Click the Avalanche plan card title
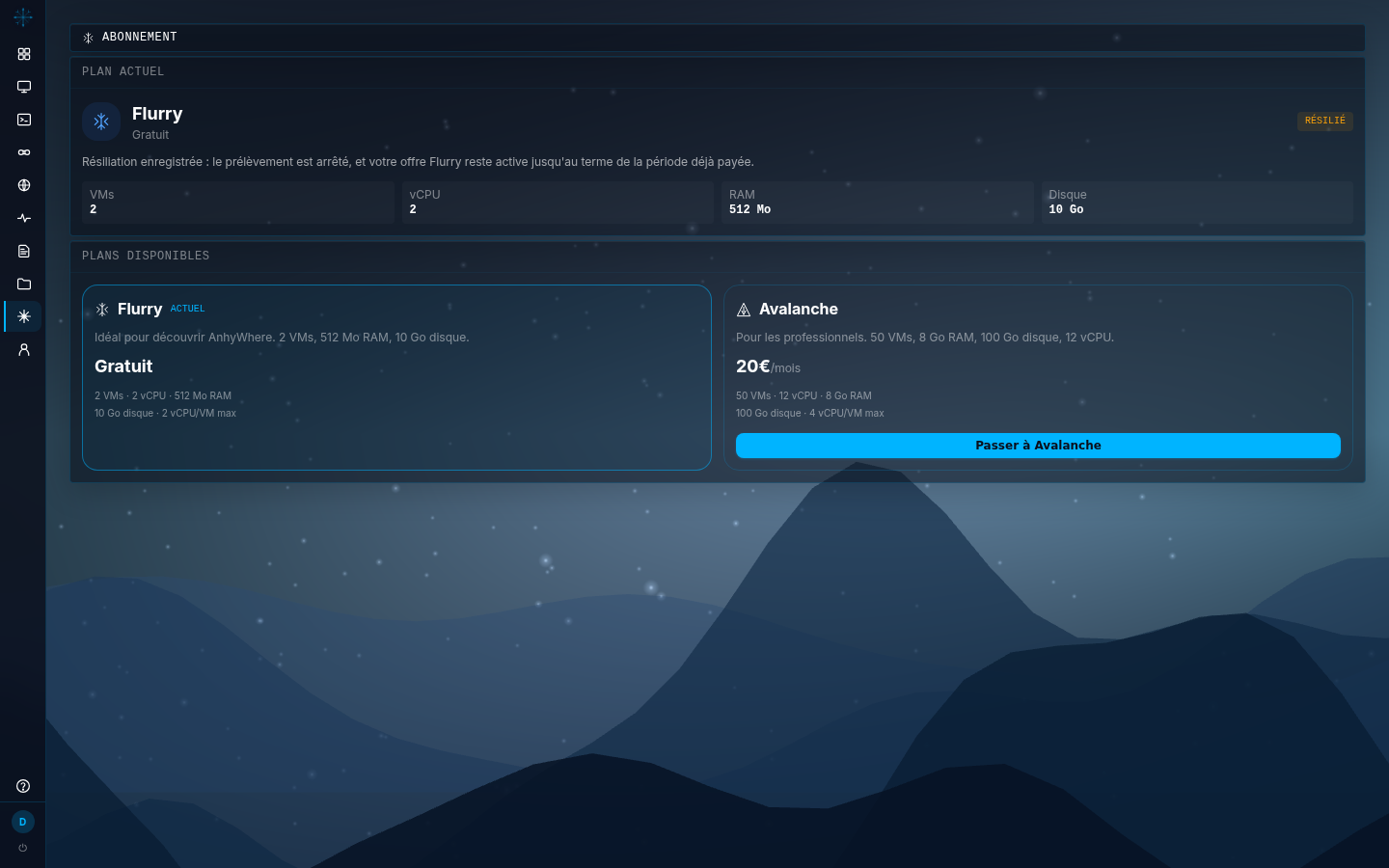The image size is (1389, 868). point(799,310)
